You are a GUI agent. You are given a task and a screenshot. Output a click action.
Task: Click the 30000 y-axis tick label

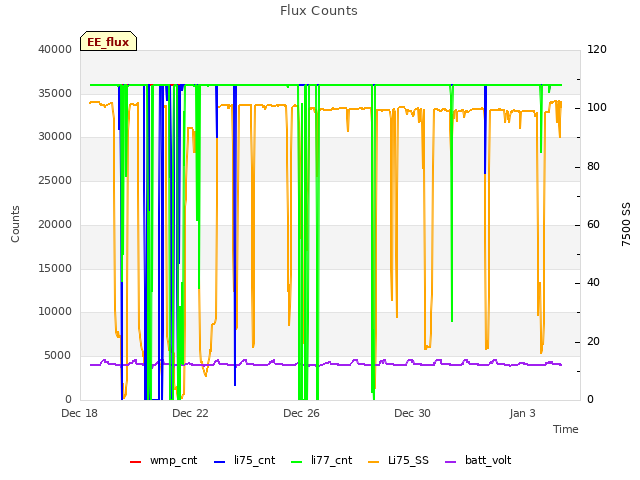pos(55,136)
